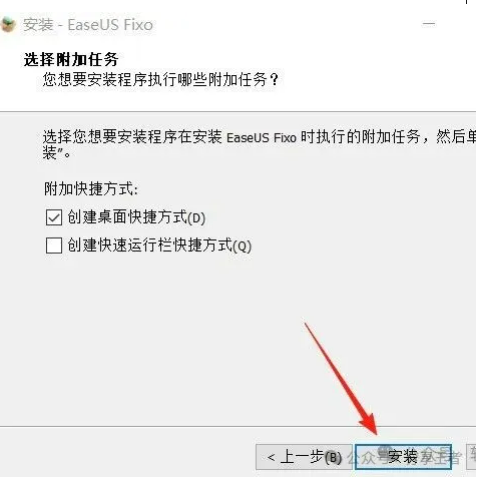Click the 安装 - EaseUS Fixo title bar text
Viewport: 486px width, 480px height.
click(88, 25)
